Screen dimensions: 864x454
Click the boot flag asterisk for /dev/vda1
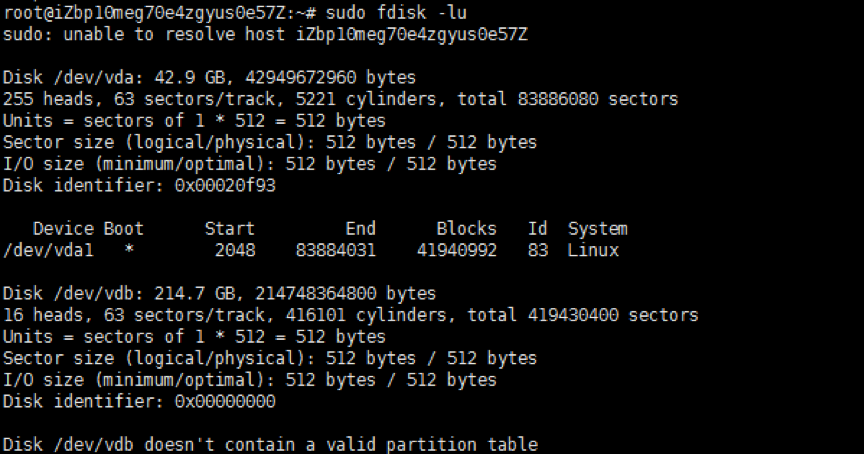[129, 250]
